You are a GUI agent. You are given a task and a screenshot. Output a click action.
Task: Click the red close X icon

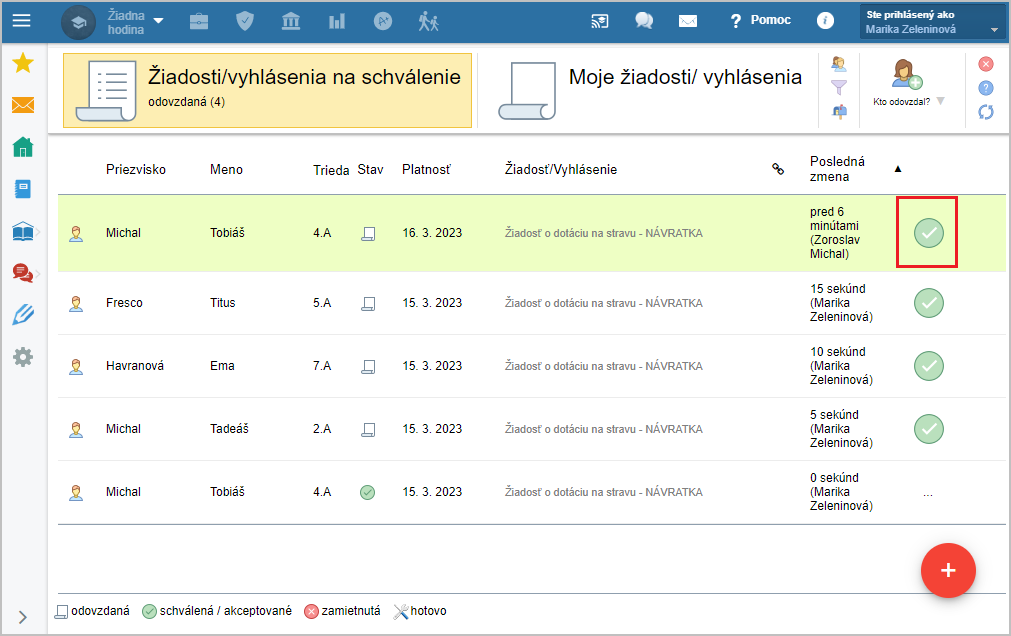click(985, 64)
